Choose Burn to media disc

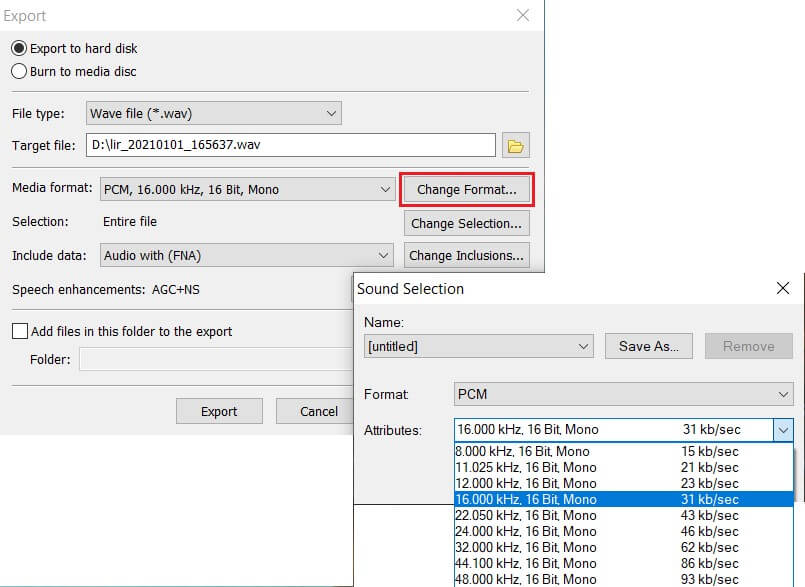(x=19, y=71)
